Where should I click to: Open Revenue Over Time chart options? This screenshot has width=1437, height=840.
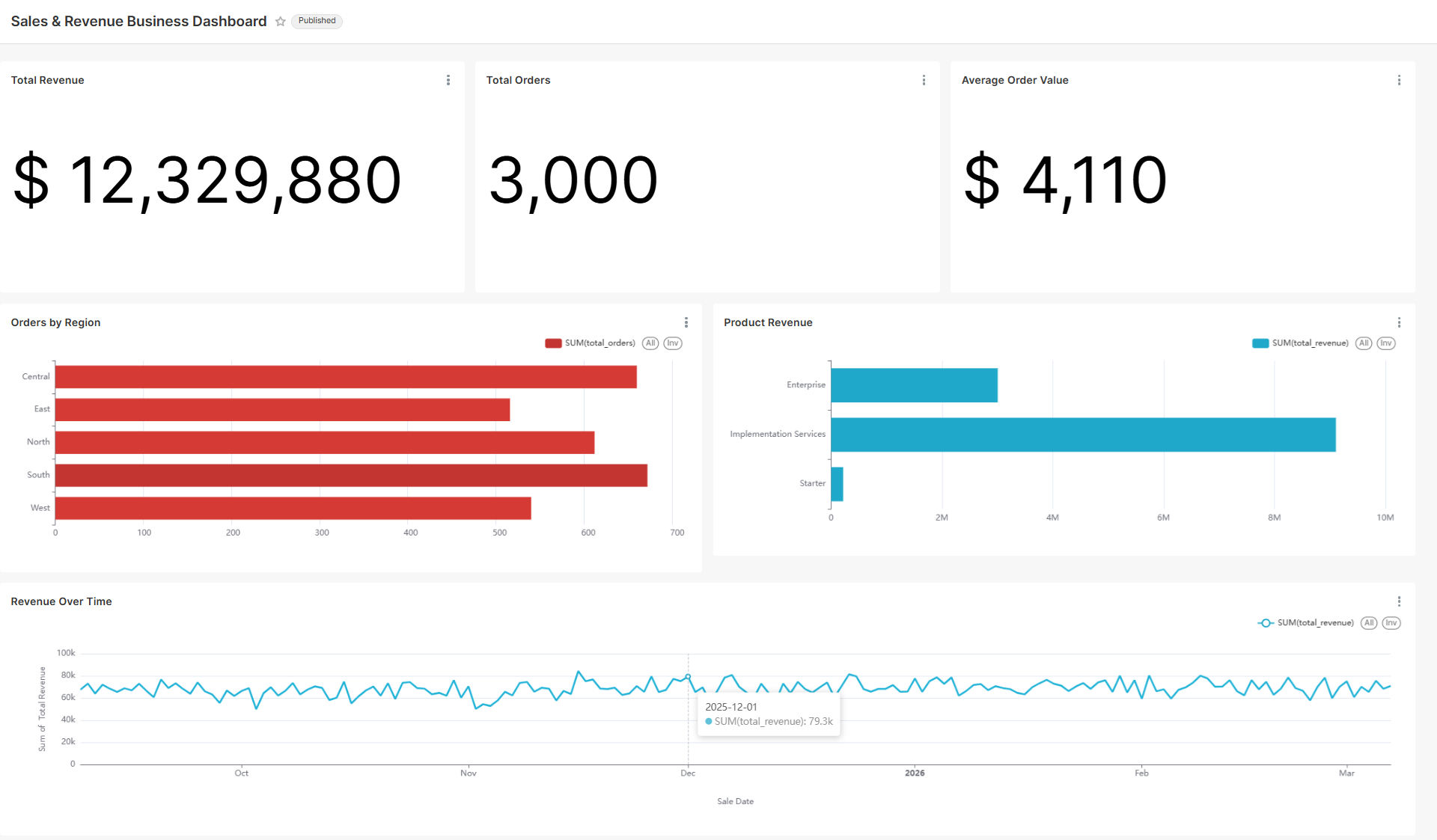coord(1399,601)
